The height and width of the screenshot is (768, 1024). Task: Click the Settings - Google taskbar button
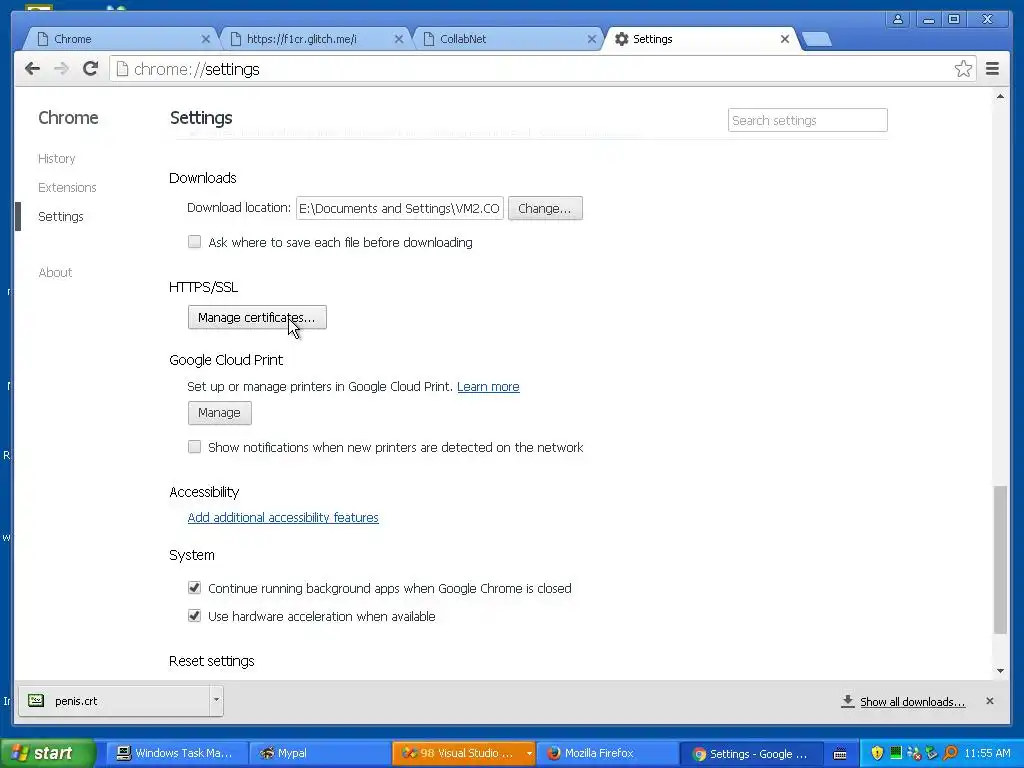751,754
